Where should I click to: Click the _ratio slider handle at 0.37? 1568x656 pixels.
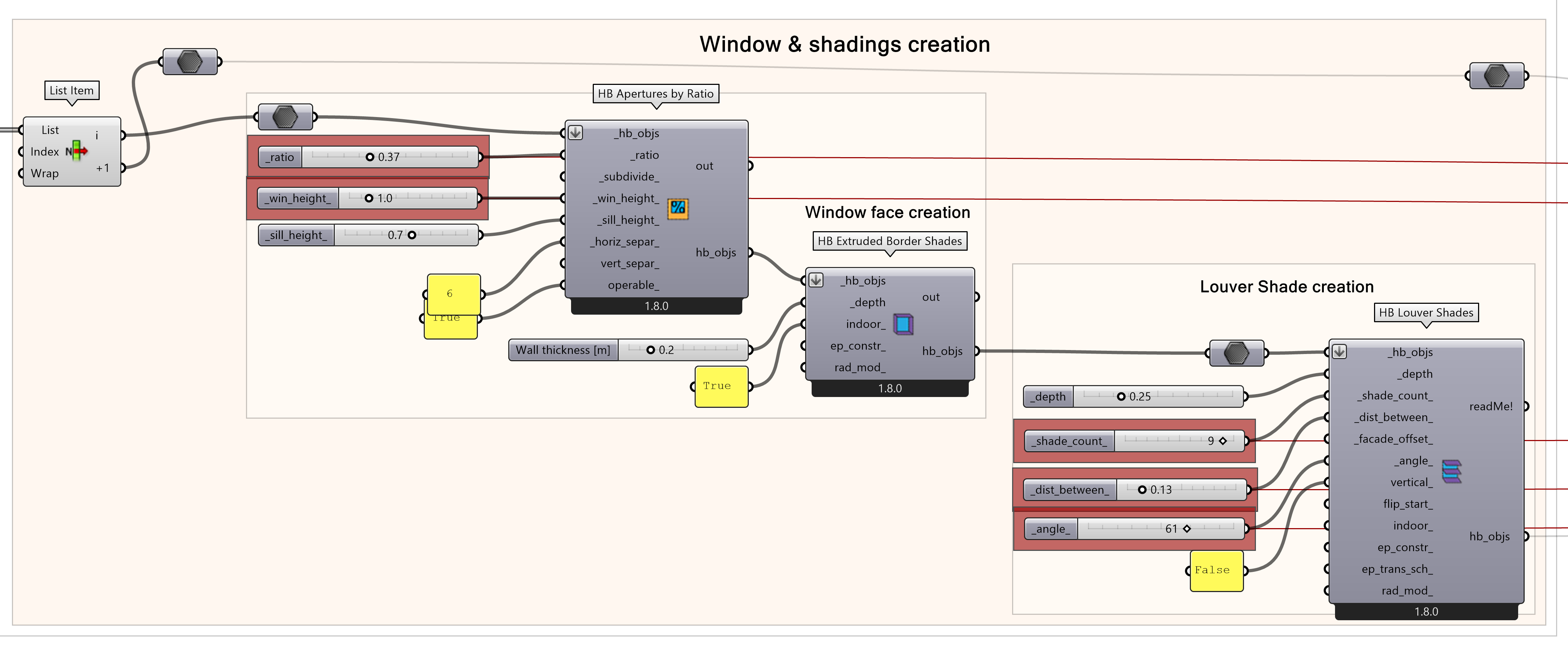pyautogui.click(x=370, y=157)
